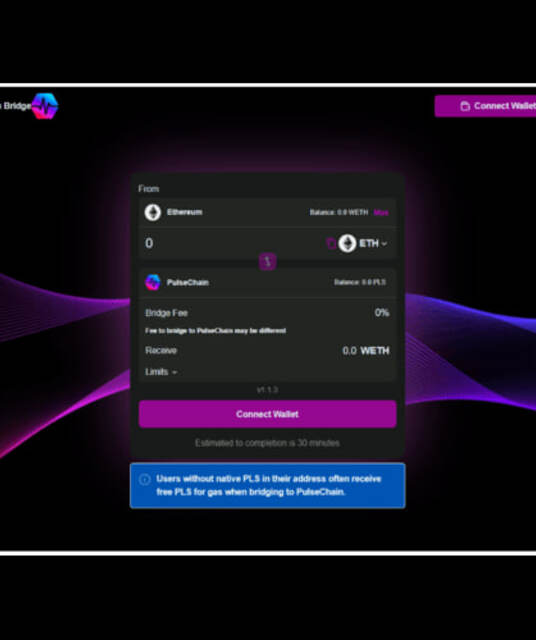Click the large Connect Wallet button in card
536x640 pixels.
click(267, 414)
